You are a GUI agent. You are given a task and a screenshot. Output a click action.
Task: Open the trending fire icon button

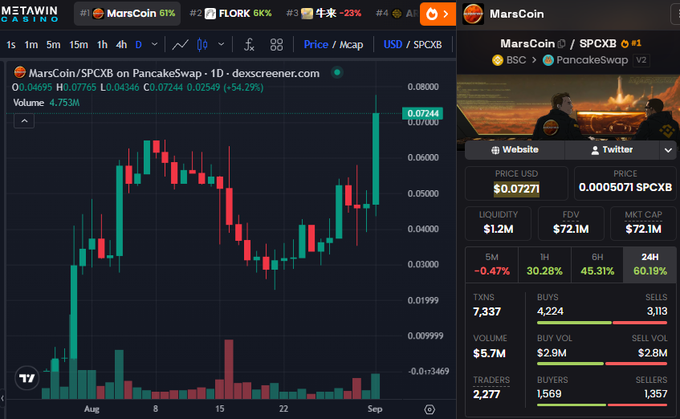click(x=438, y=14)
